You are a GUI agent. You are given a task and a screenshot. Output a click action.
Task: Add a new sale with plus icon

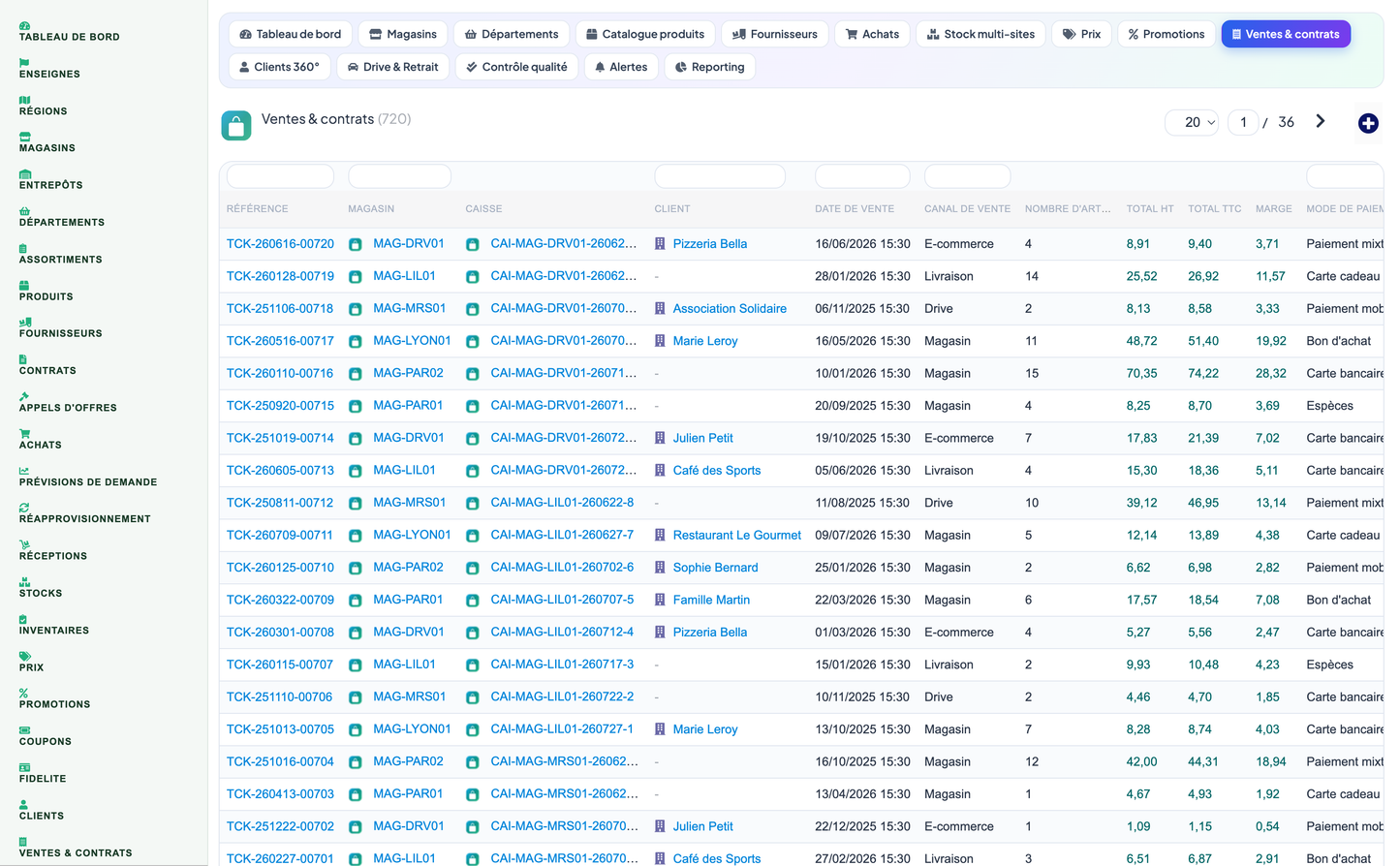tap(1368, 123)
